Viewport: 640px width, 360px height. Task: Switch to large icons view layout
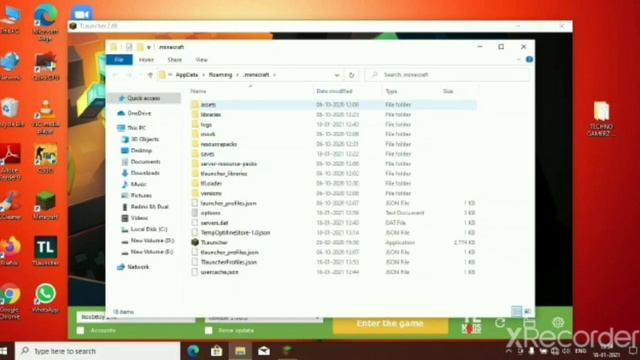528,312
